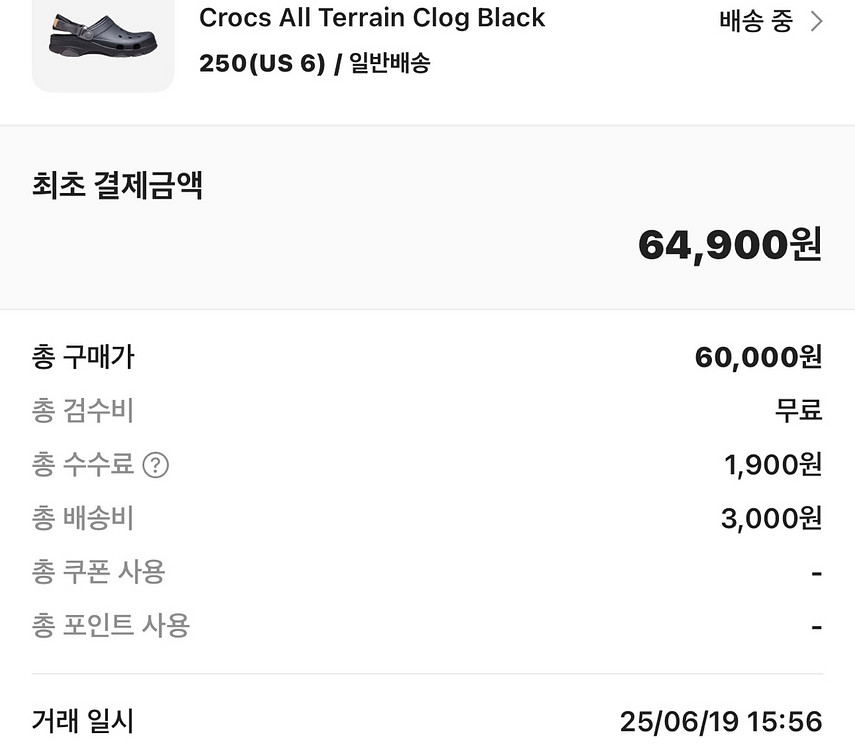Screen dimensions: 855x750
Task: Tap the 3,000원 shipping cost
Action: (772, 518)
